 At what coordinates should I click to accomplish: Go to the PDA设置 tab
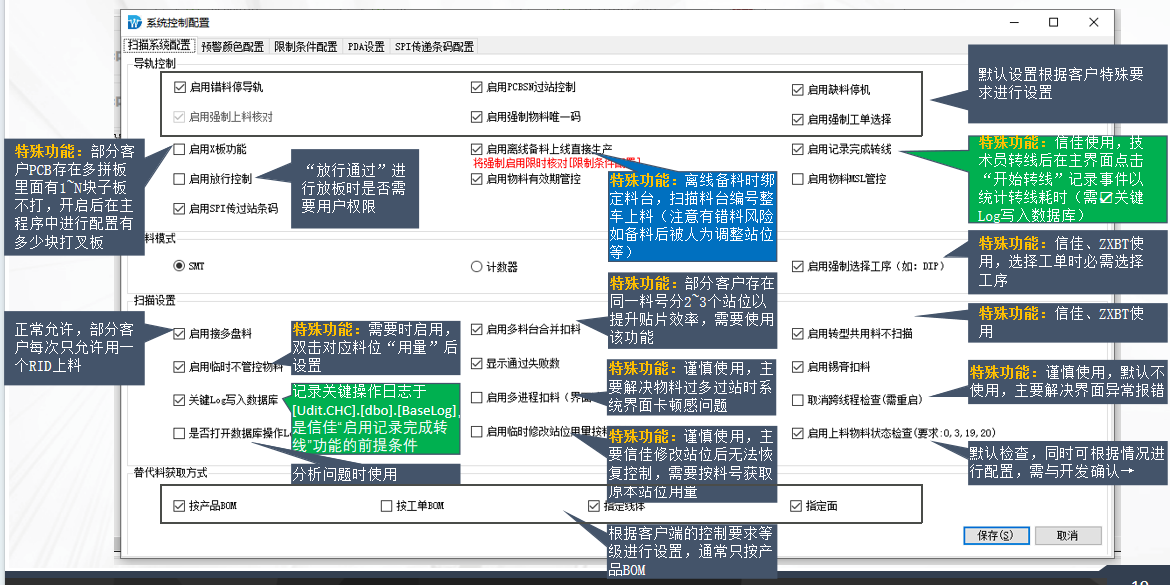366,46
